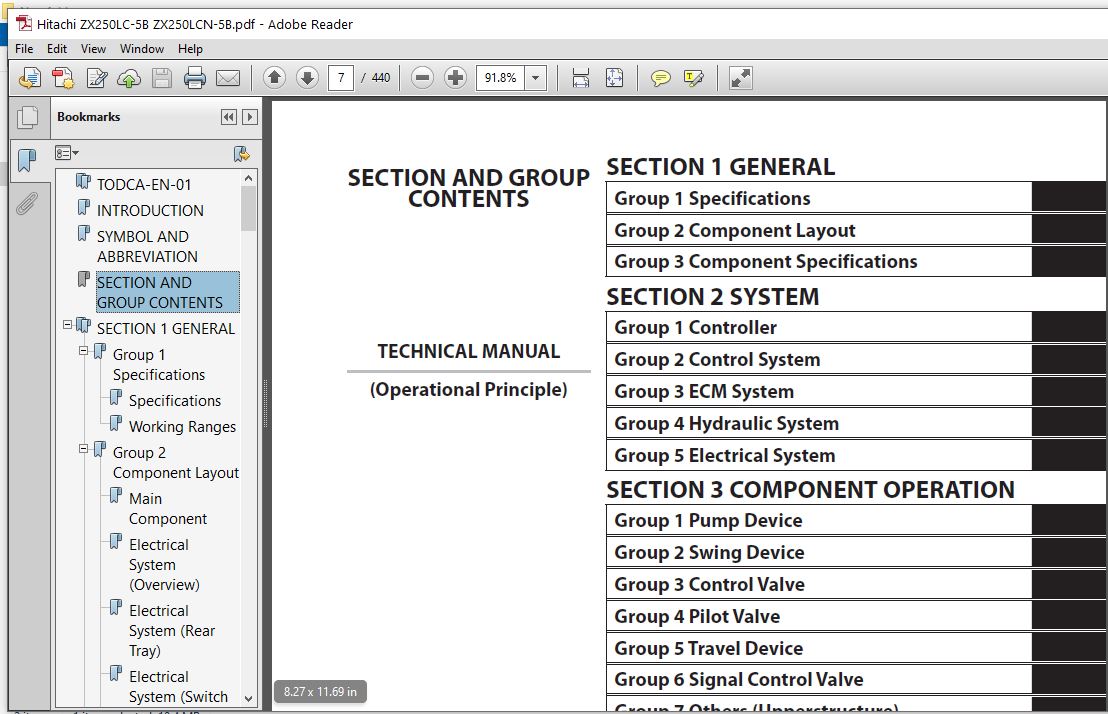The height and width of the screenshot is (714, 1108).
Task: Click Group 4 Hydraulic System link
Action: 726,423
